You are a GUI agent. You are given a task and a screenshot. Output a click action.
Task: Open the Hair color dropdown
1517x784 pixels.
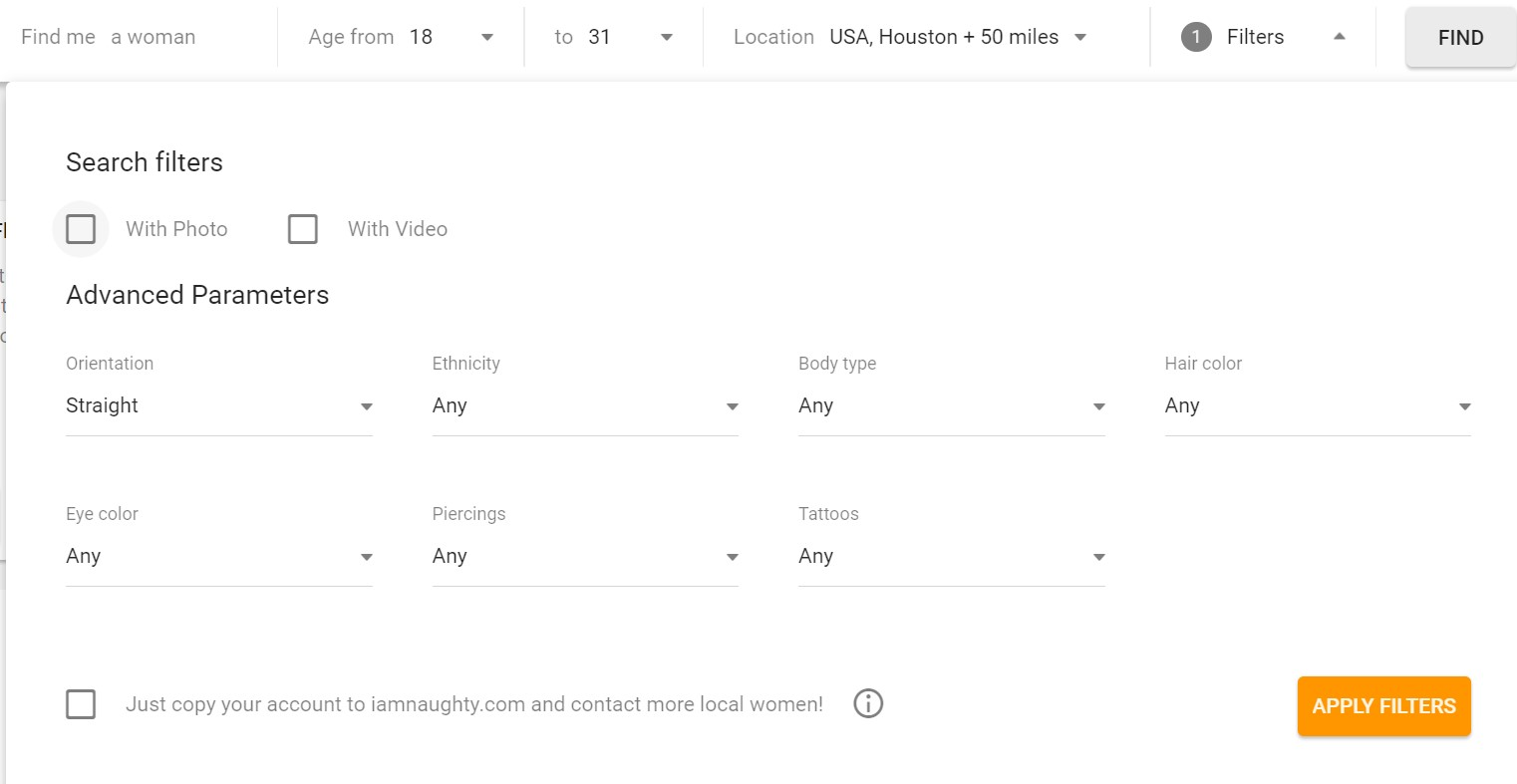point(1318,406)
